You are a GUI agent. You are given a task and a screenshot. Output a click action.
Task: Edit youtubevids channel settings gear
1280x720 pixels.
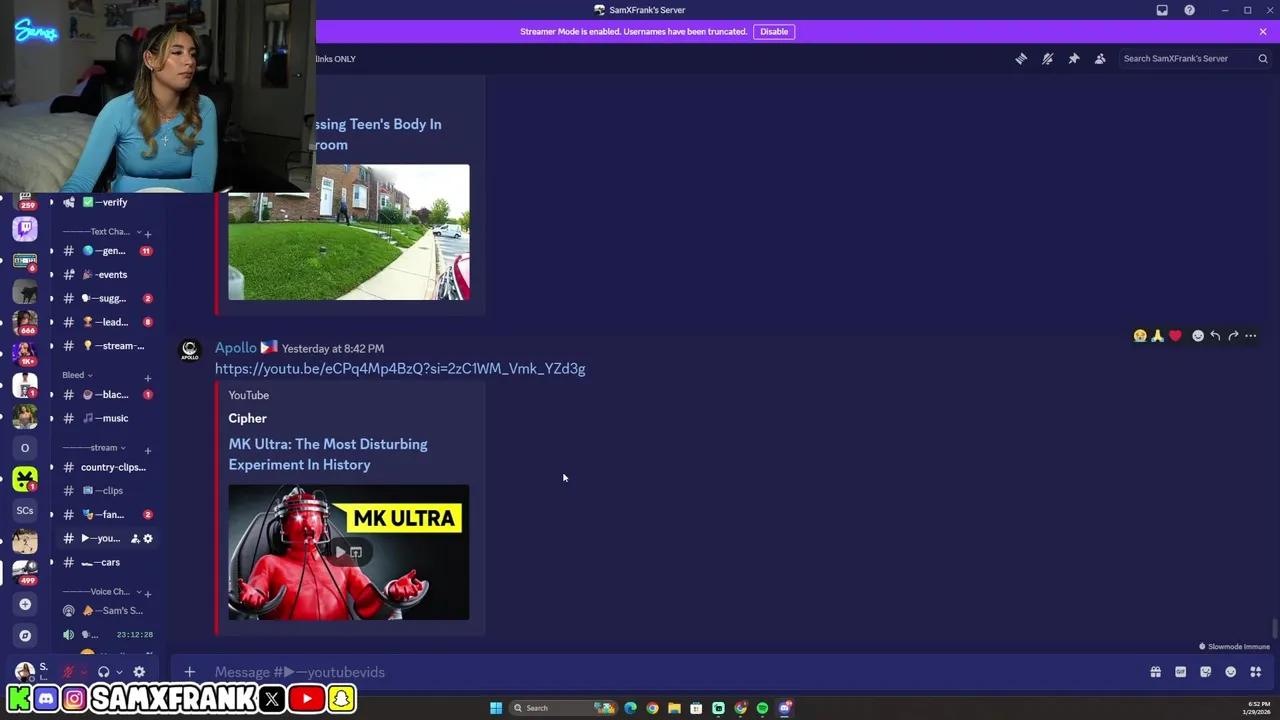pyautogui.click(x=148, y=539)
